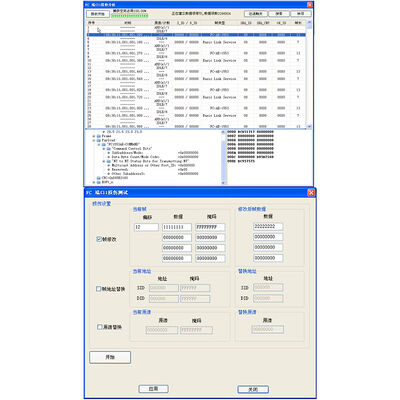This screenshot has height=400, width=400.
Task: Collapse the NT to NT Status Bits node
Action: (104, 161)
